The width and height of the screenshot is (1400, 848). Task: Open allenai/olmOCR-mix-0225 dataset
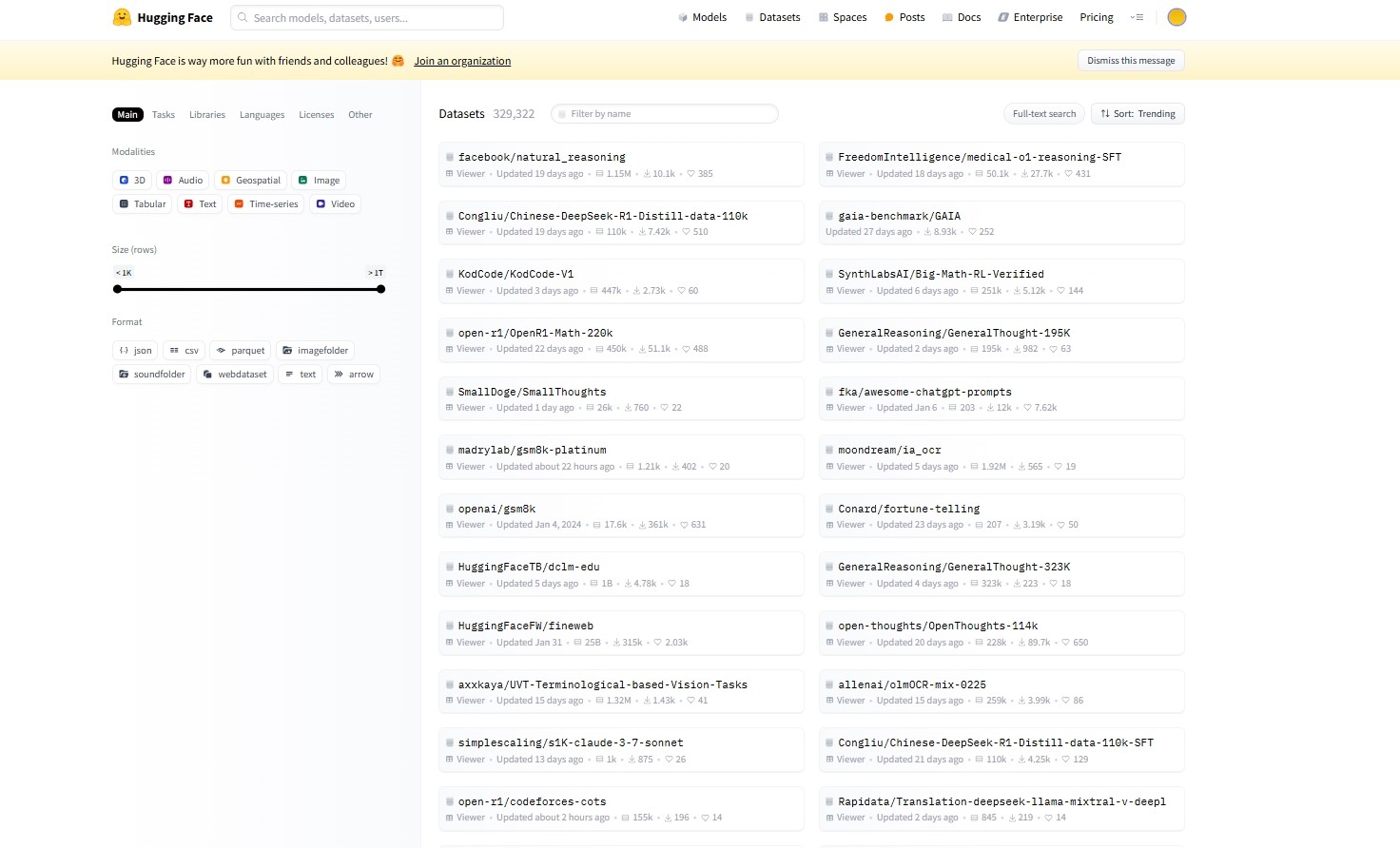(x=1001, y=691)
